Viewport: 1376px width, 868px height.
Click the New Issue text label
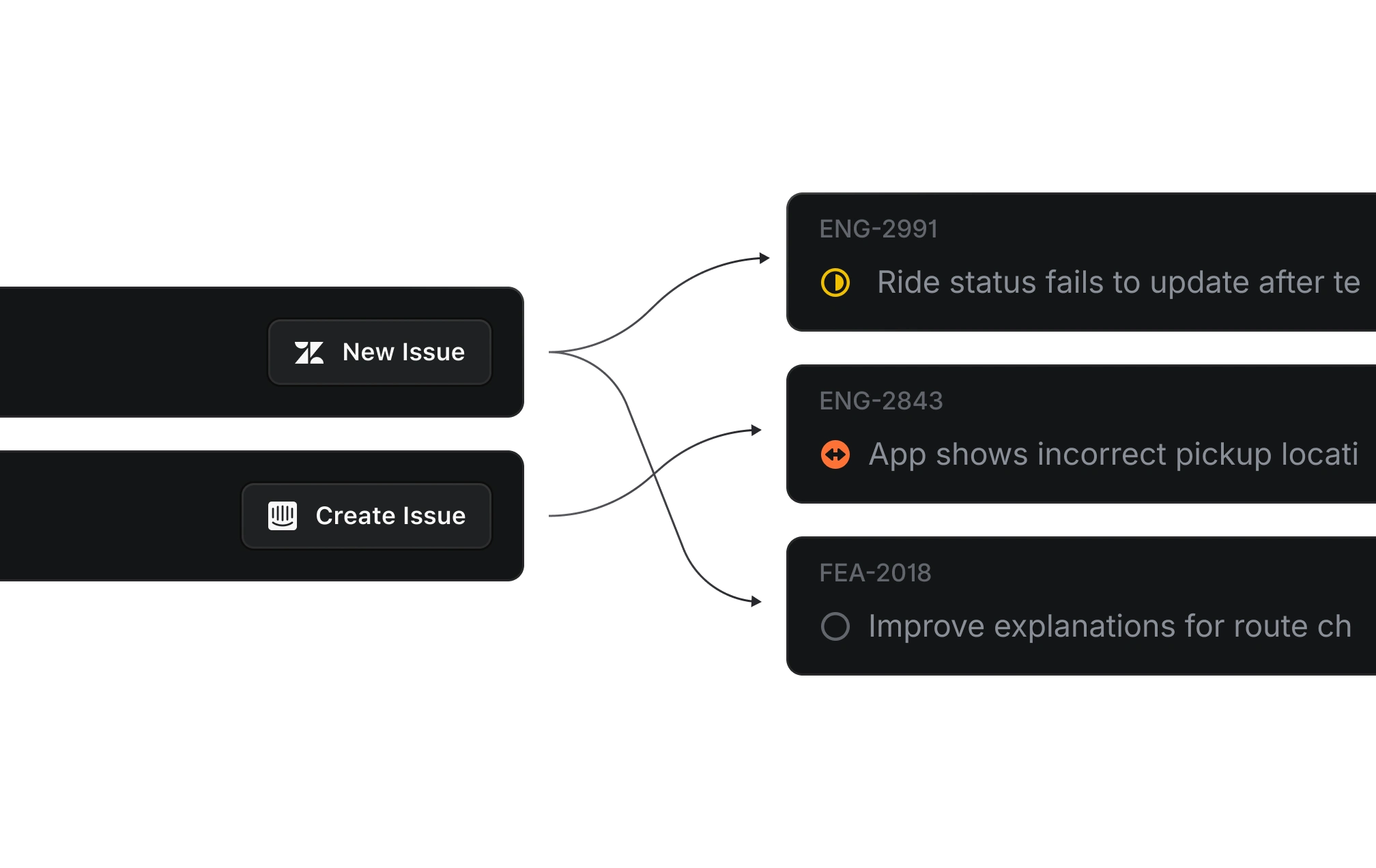coord(403,352)
